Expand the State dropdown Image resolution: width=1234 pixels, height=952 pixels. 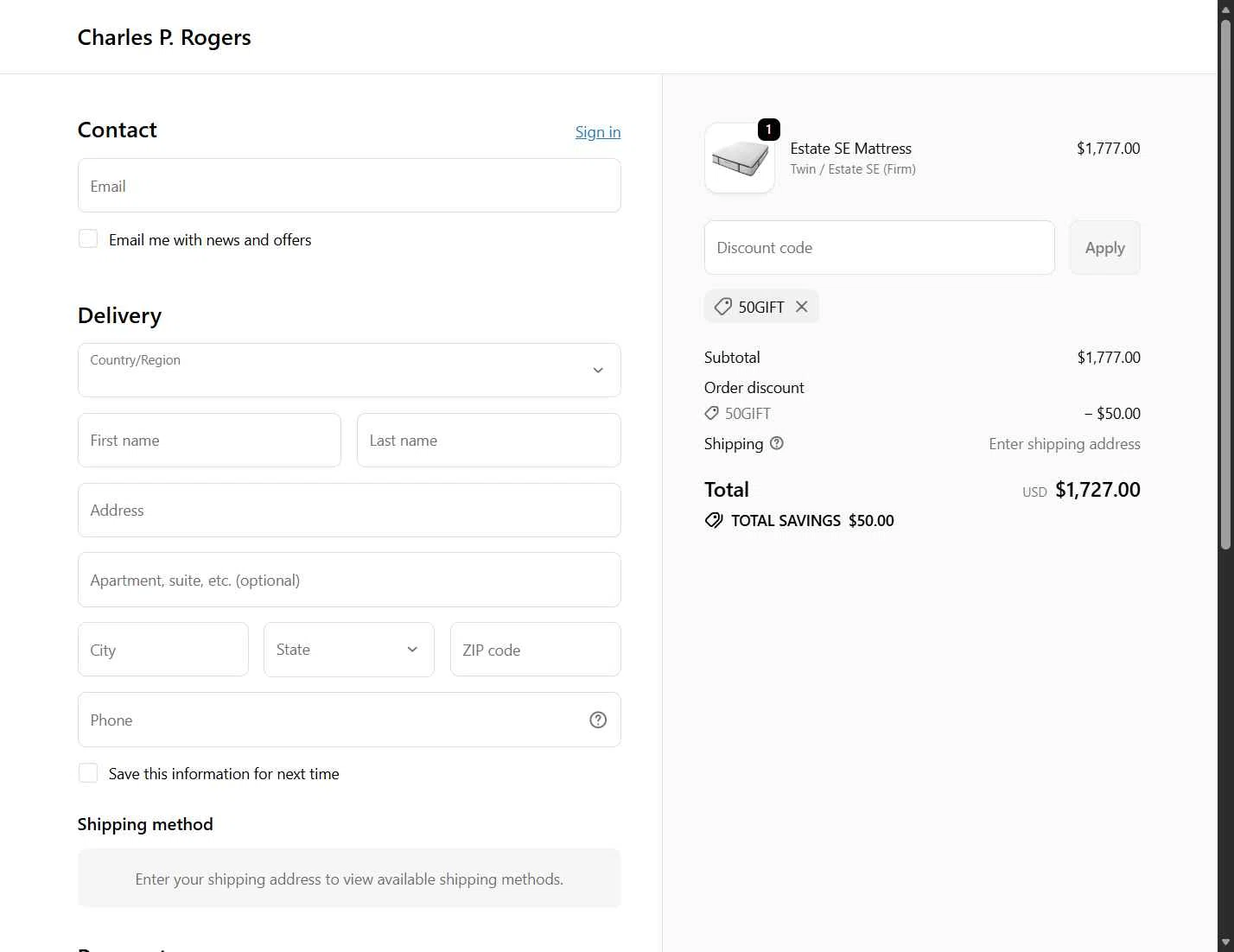coord(349,650)
